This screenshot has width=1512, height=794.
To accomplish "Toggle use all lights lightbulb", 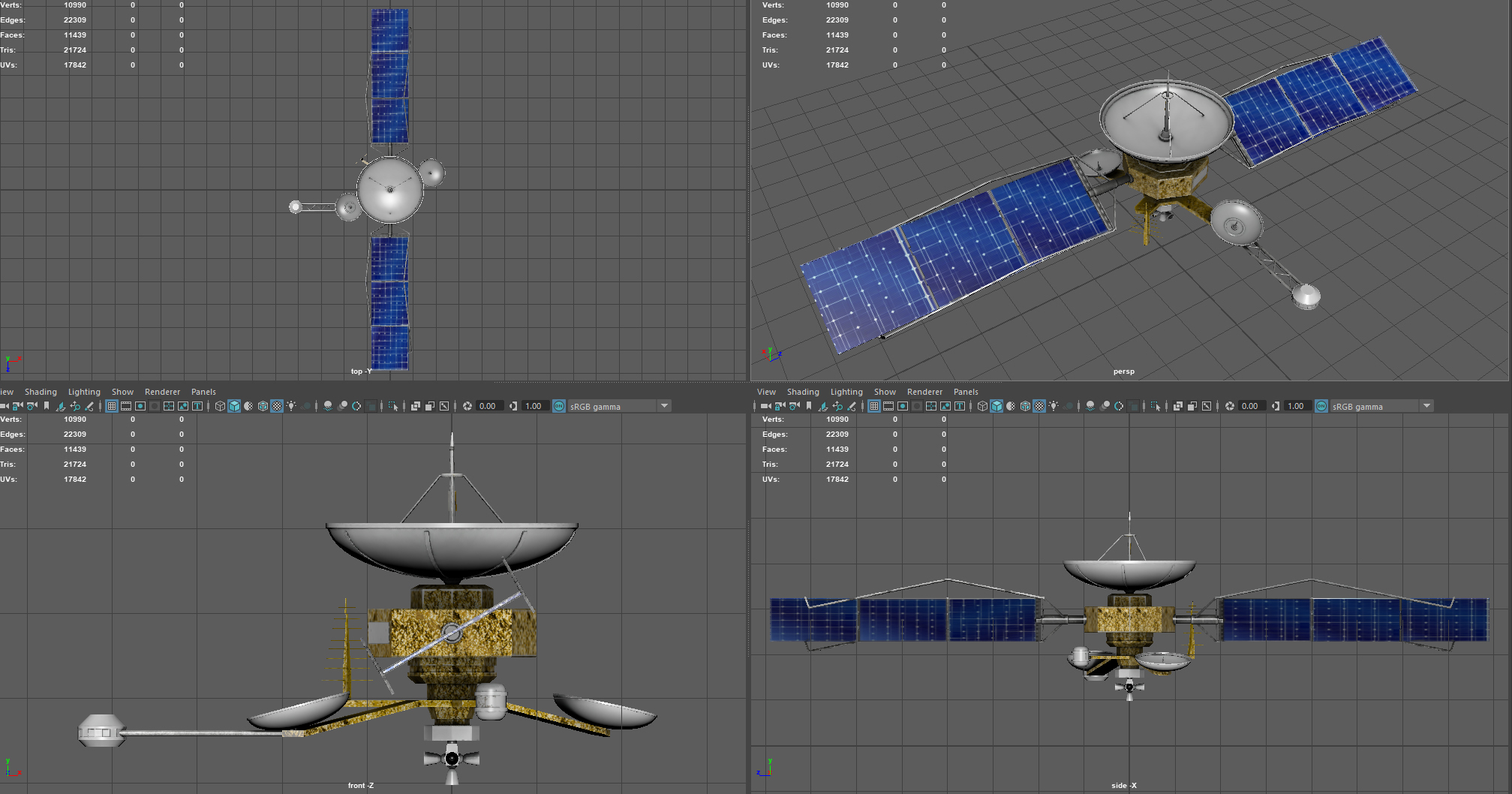I will 293,406.
